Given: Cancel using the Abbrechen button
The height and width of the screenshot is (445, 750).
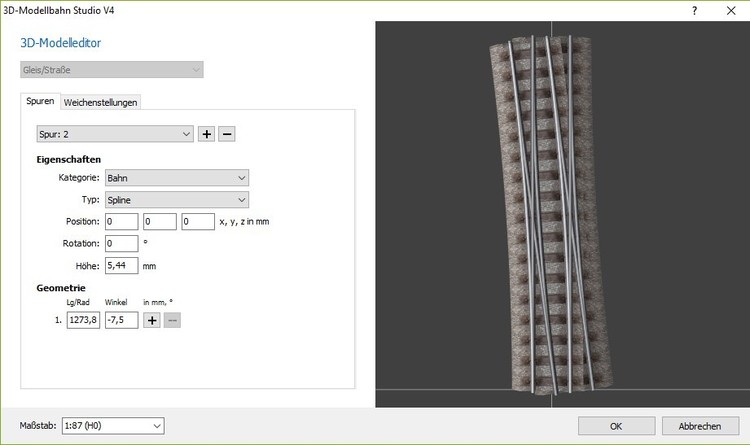Looking at the screenshot, I should pyautogui.click(x=700, y=426).
